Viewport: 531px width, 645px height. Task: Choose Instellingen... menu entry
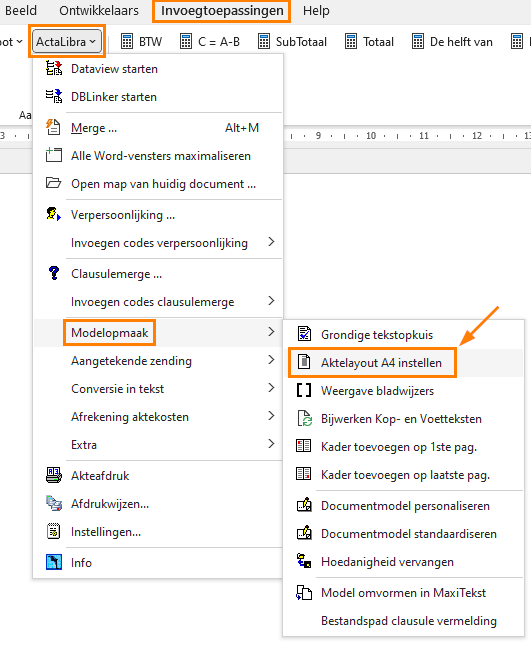pyautogui.click(x=158, y=531)
